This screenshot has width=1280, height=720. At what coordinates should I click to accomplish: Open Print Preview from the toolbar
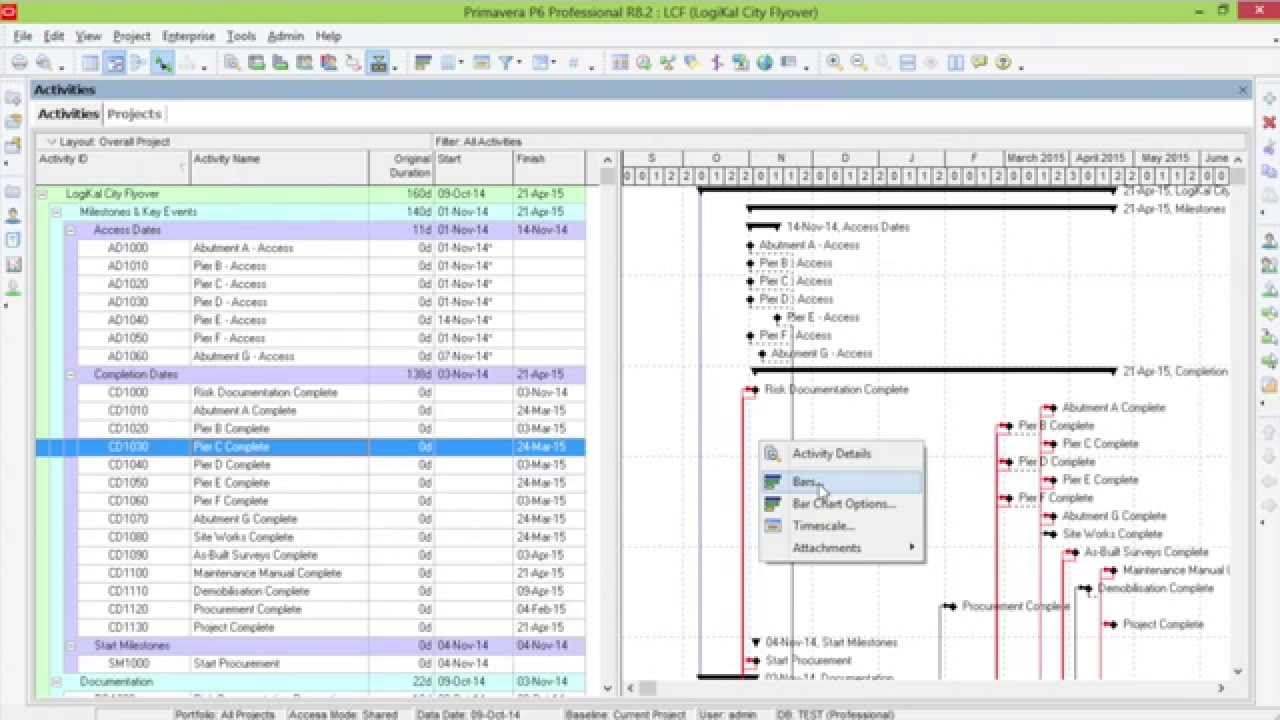[43, 63]
